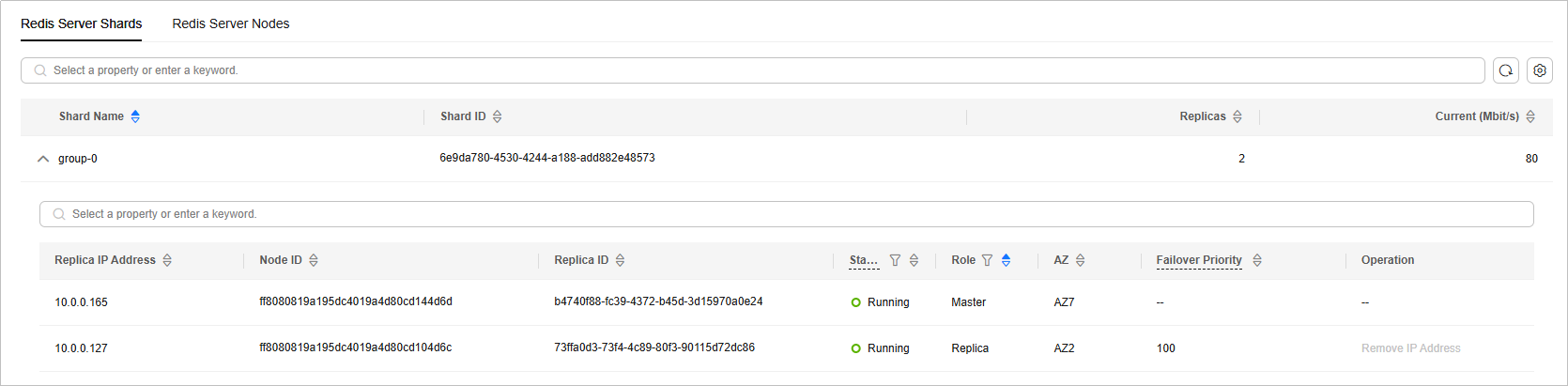The width and height of the screenshot is (1568, 386).
Task: Click Remove IP Address link
Action: click(x=1410, y=348)
